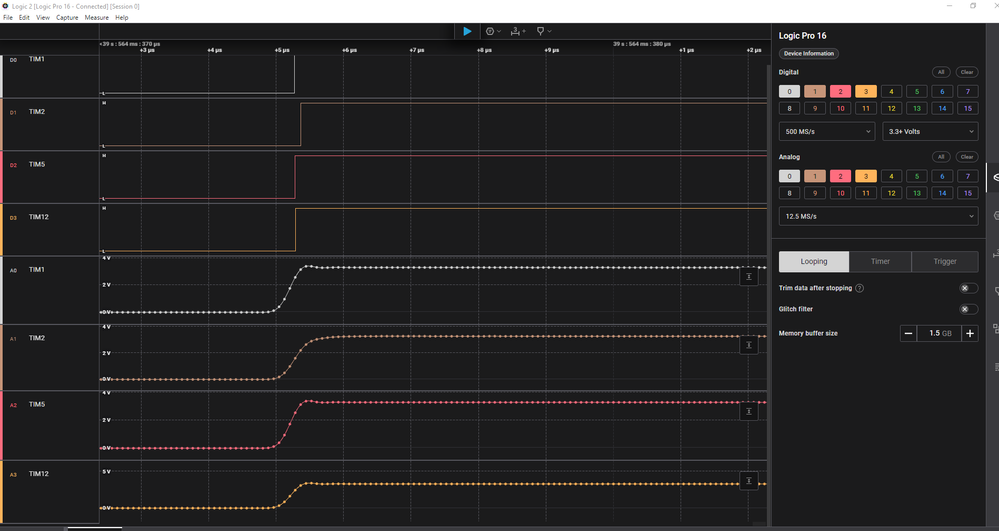Click vertical scale icon on A2 TIM5 channel
Viewport: 999px width, 531px height.
(x=749, y=411)
